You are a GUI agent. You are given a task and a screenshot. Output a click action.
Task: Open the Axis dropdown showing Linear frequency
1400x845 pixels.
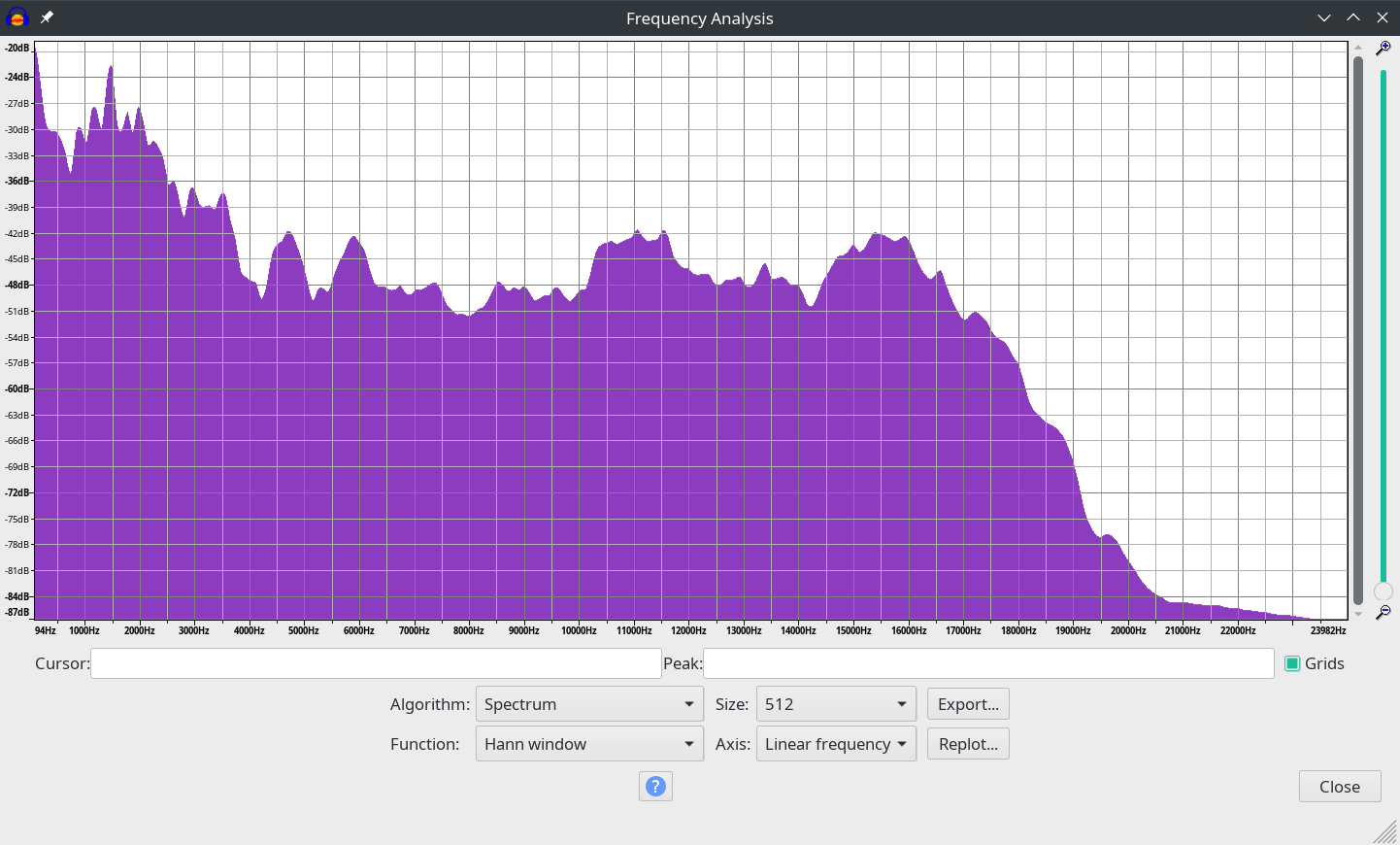pyautogui.click(x=836, y=744)
